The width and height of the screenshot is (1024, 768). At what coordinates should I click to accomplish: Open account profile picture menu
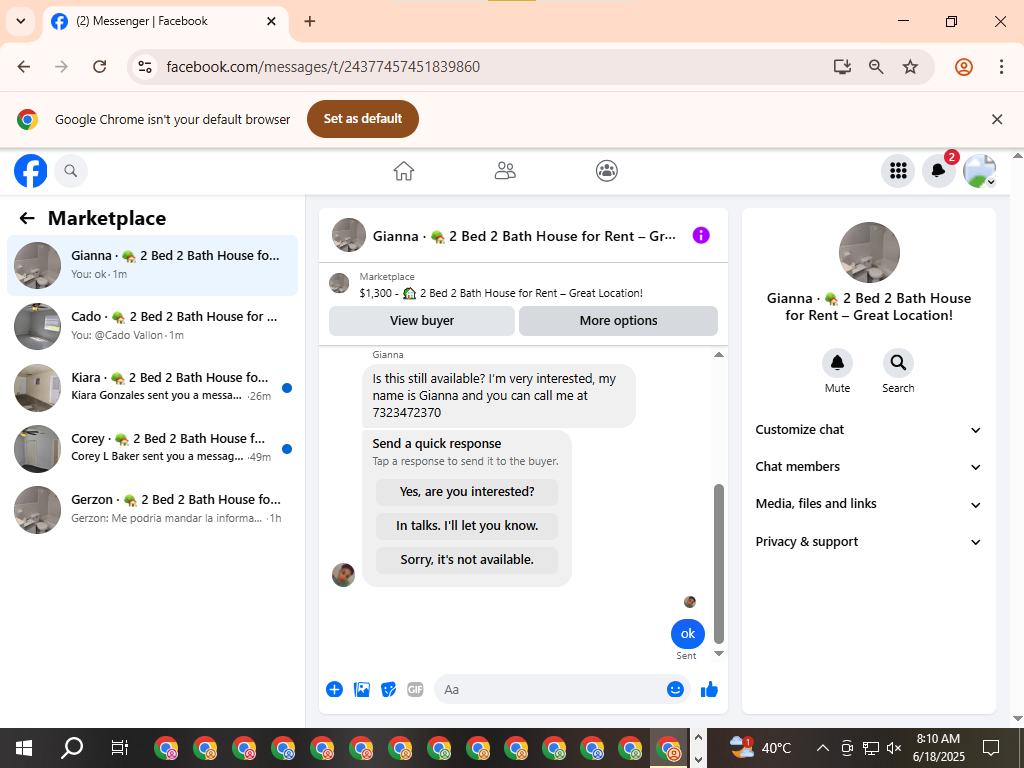[x=979, y=171]
